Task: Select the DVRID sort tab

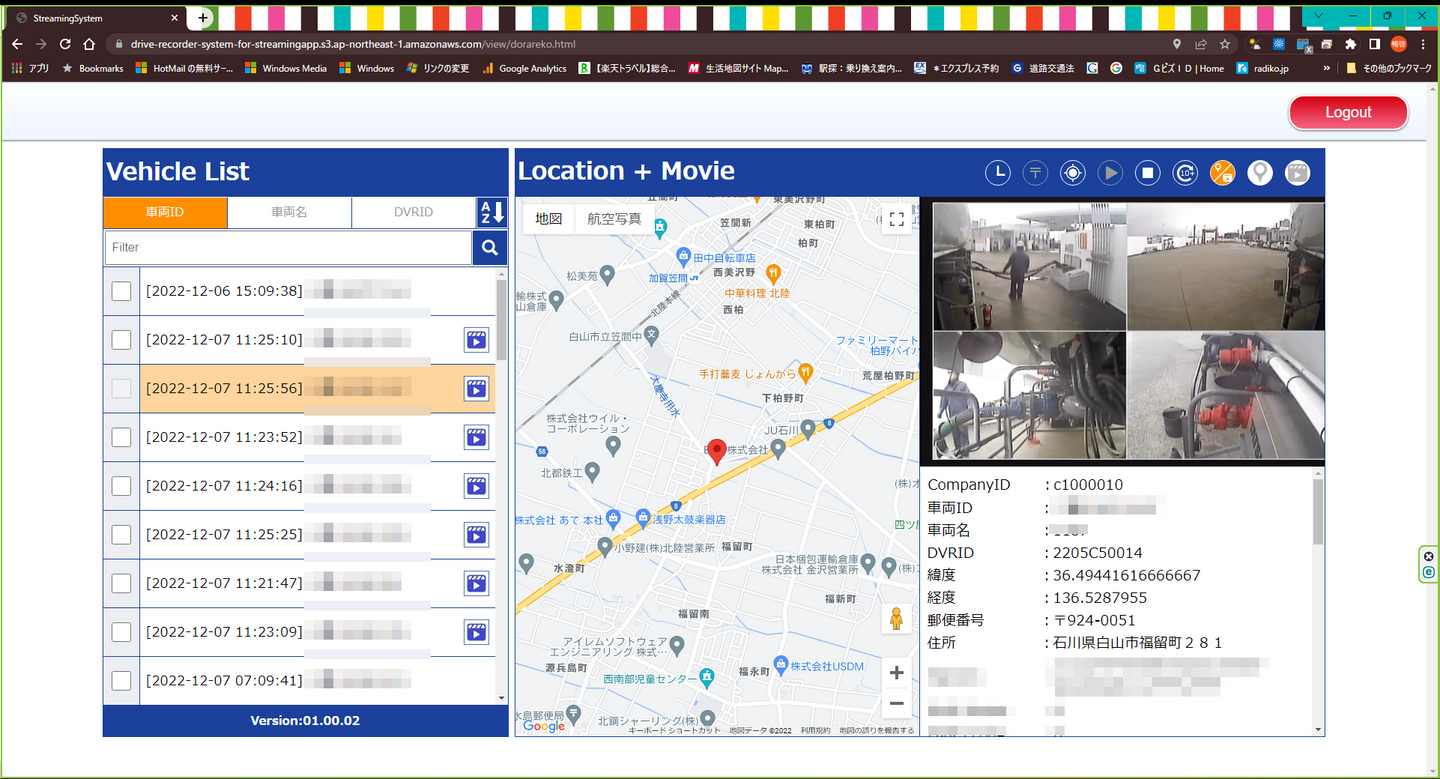Action: 412,213
